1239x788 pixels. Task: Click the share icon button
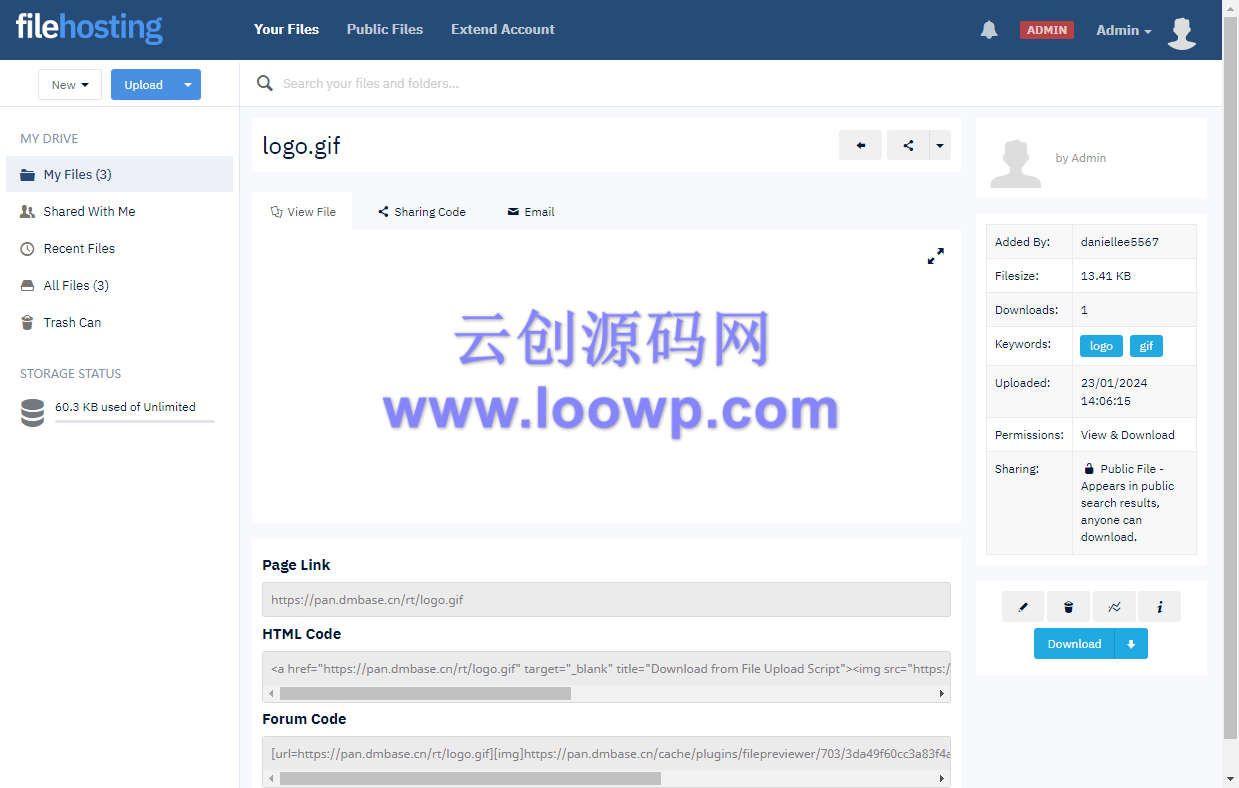pos(908,145)
